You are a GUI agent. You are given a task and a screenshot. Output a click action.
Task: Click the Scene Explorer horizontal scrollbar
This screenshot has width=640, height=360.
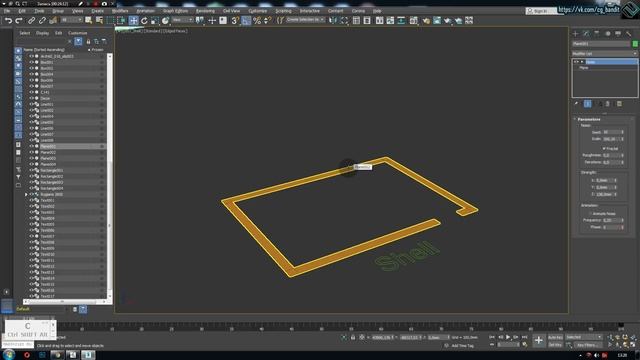pyautogui.click(x=65, y=302)
